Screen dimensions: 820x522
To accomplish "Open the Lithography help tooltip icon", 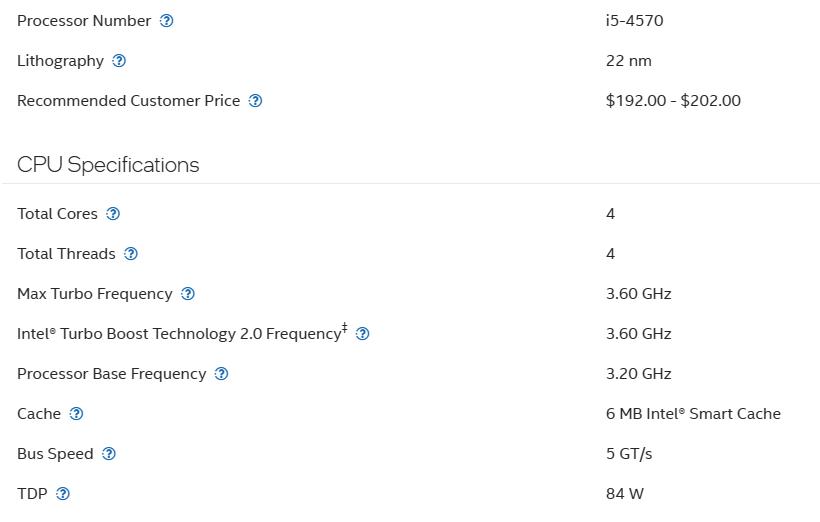I will click(119, 61).
